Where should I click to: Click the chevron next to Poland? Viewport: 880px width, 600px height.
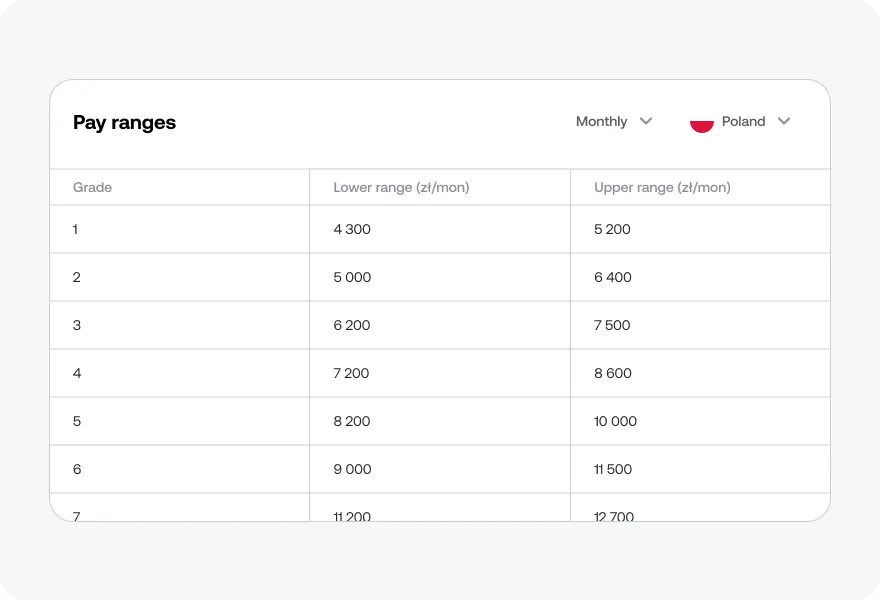point(784,121)
